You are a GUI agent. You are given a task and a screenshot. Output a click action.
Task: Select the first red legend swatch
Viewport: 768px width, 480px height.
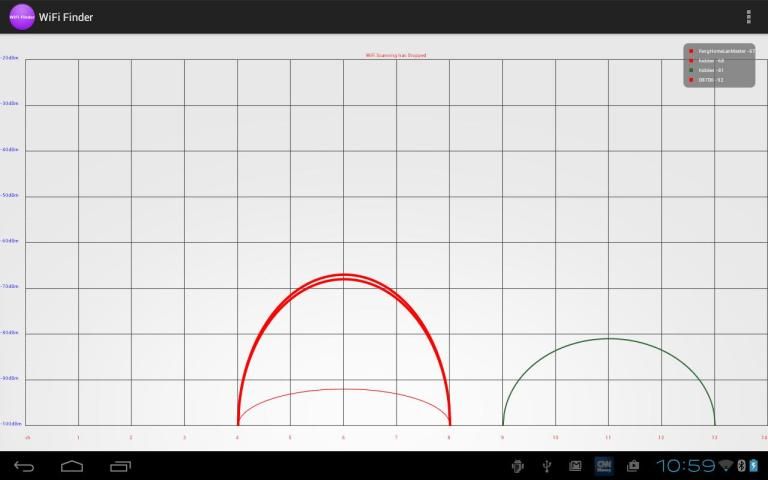(x=691, y=51)
